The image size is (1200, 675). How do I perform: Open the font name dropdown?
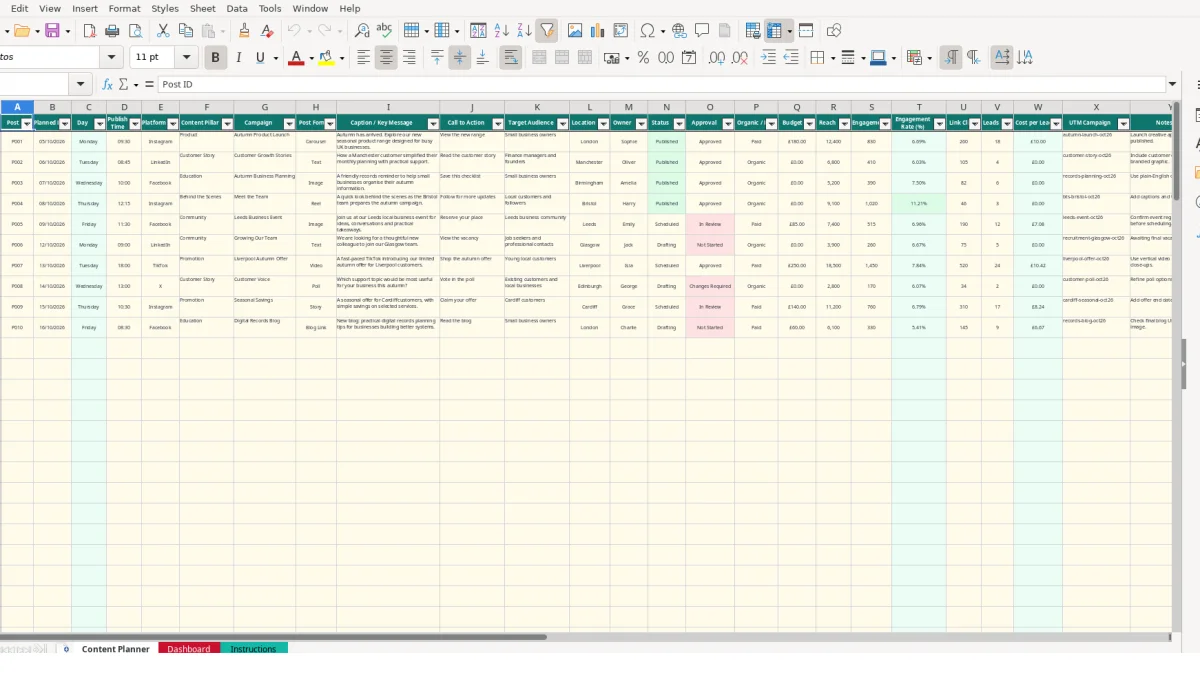point(112,58)
